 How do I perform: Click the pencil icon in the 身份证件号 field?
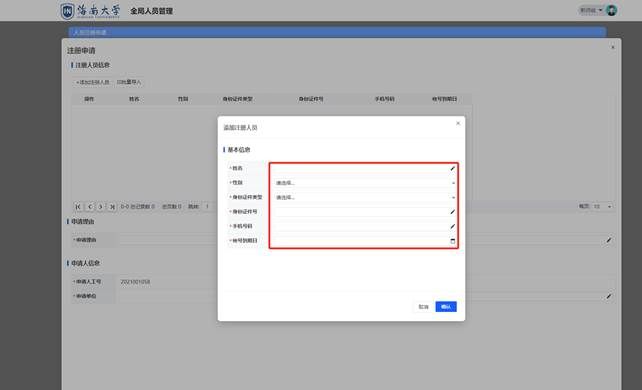pos(452,212)
